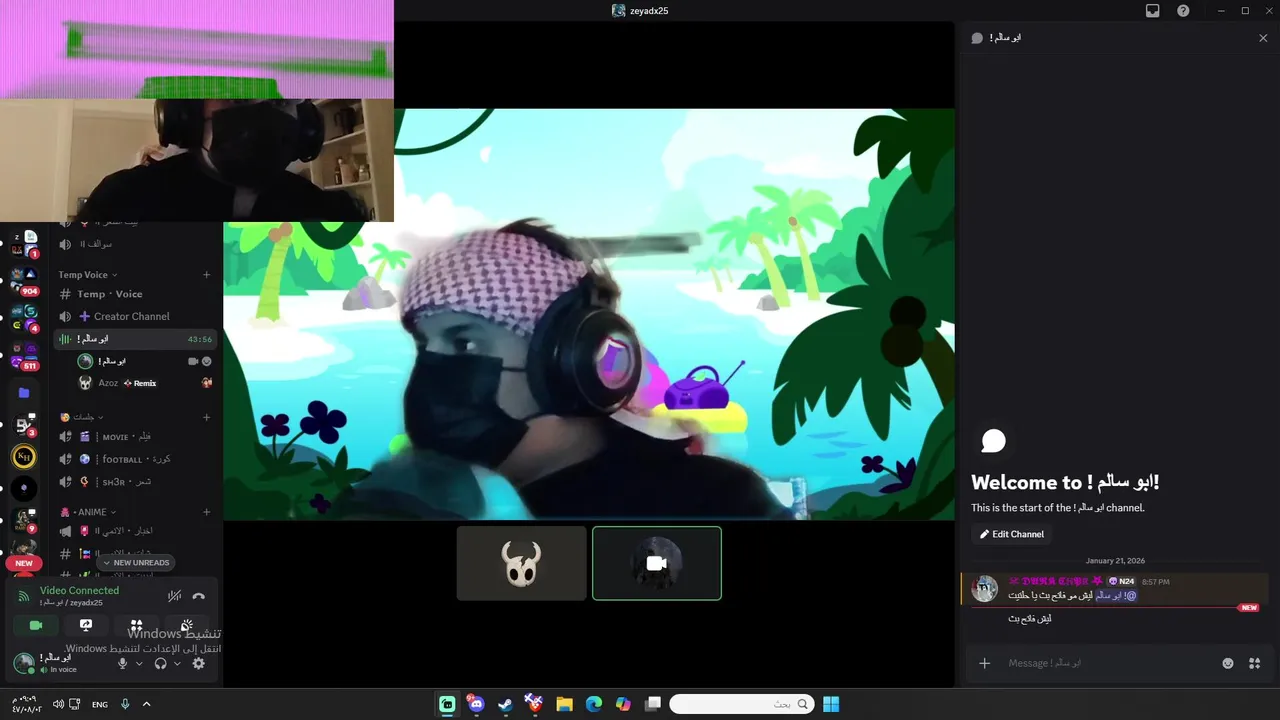Viewport: 1280px width, 720px height.
Task: Select the highlighted camera participant tile
Action: point(657,564)
